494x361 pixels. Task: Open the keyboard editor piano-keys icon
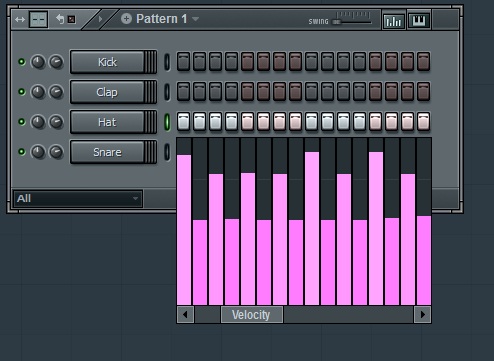[419, 21]
